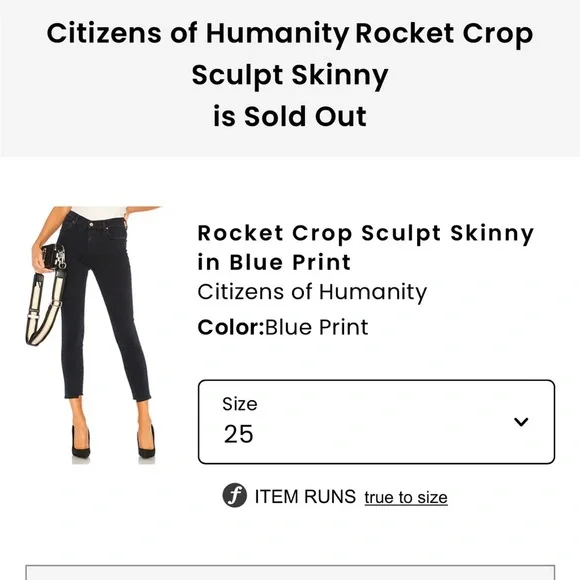580x580 pixels.
Task: Click the black handbag in the product photo
Action: tap(54, 256)
